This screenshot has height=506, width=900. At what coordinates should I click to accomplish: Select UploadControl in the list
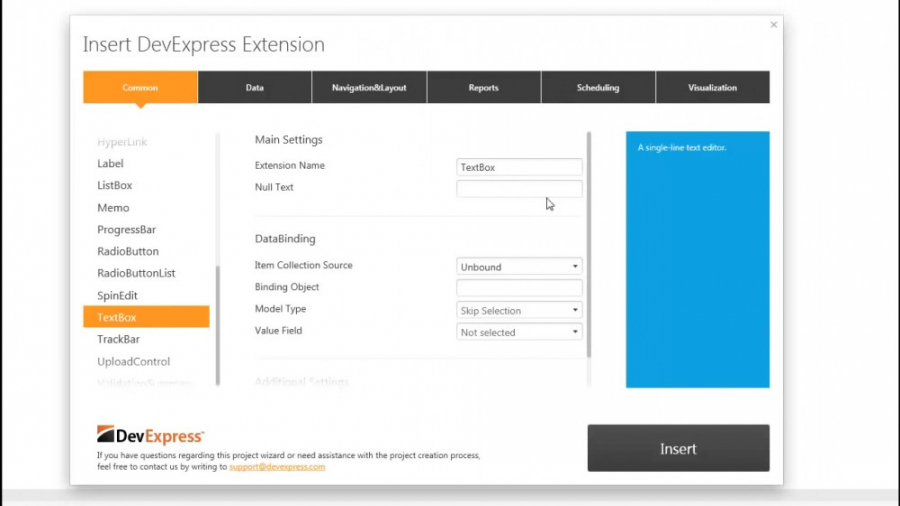pos(133,361)
